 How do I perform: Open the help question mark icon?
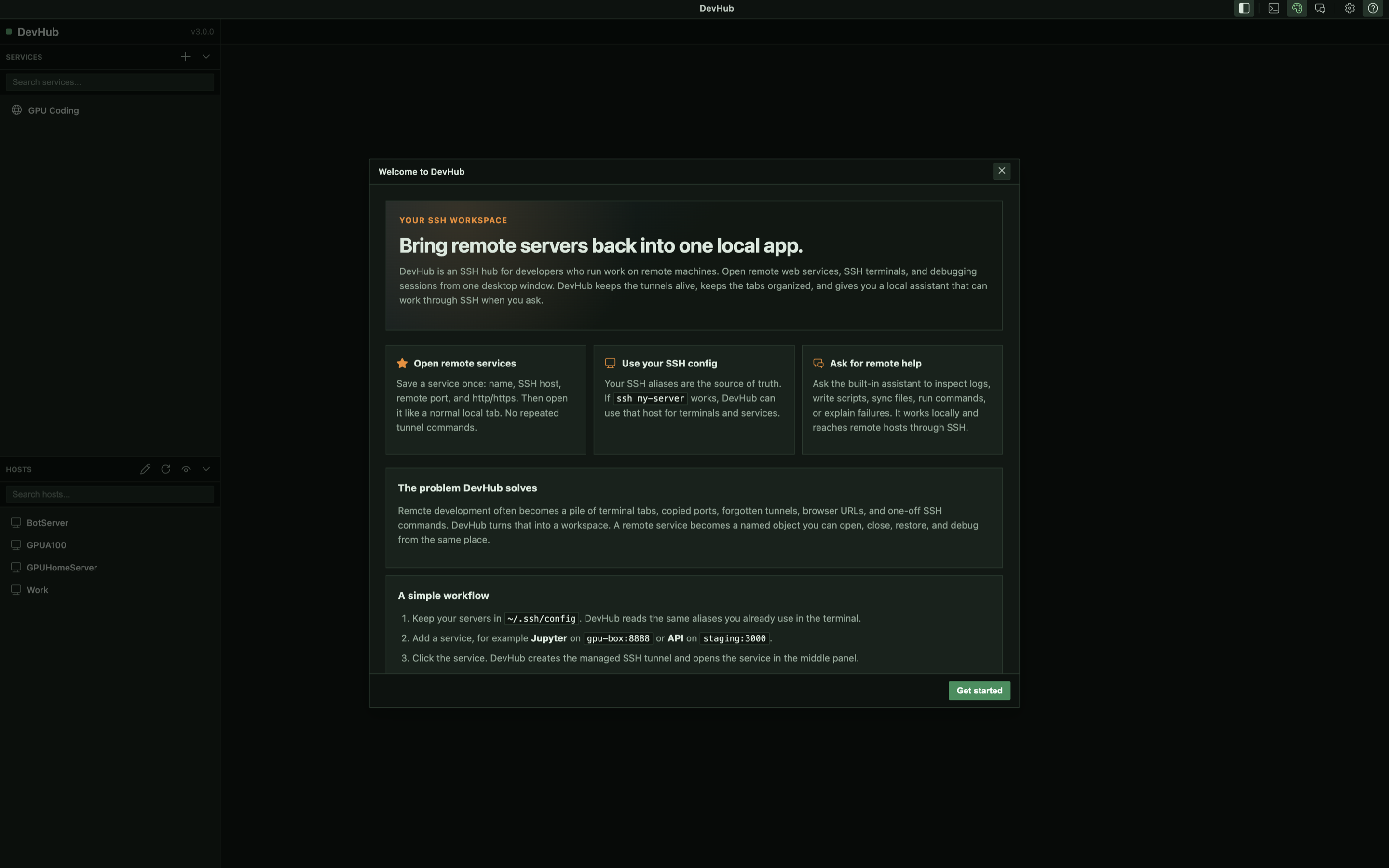(1372, 8)
